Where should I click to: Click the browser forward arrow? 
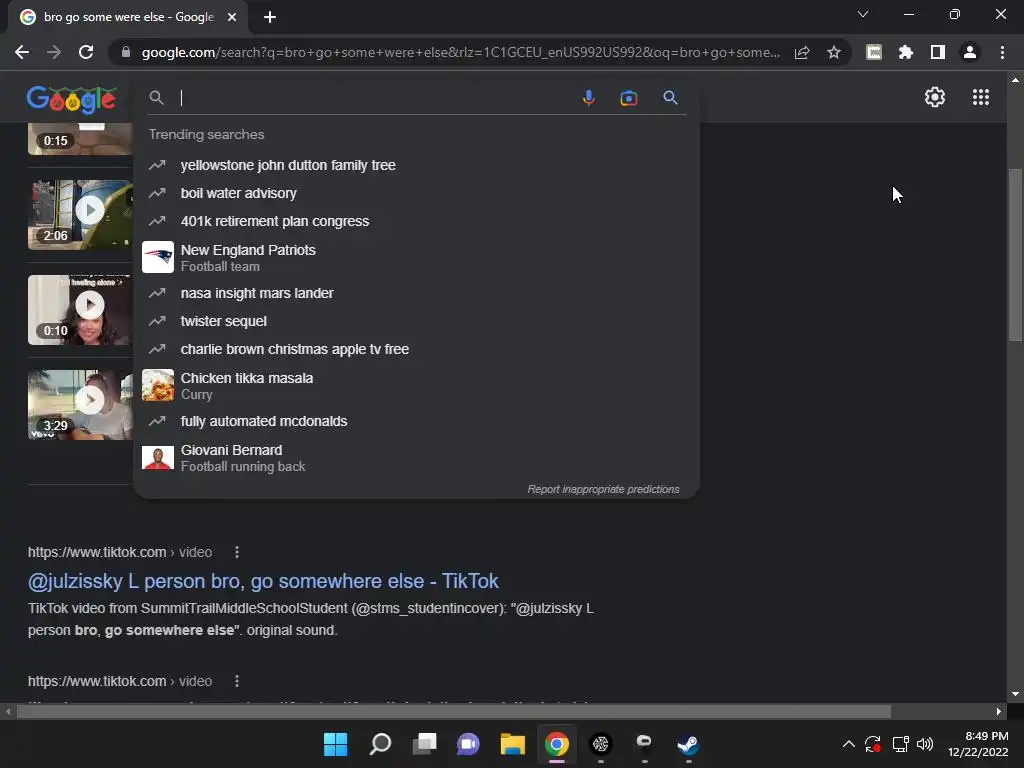coord(54,52)
